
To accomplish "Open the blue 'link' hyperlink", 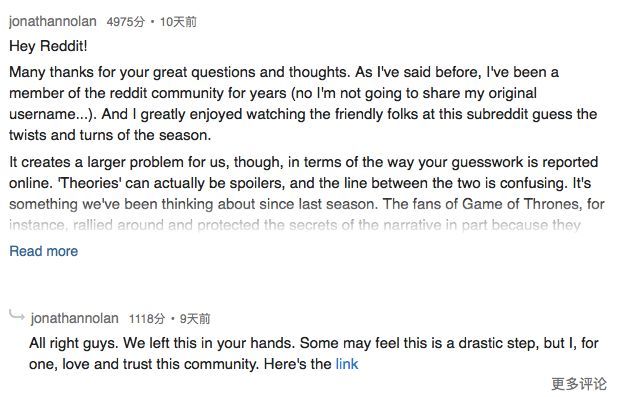I will point(347,364).
